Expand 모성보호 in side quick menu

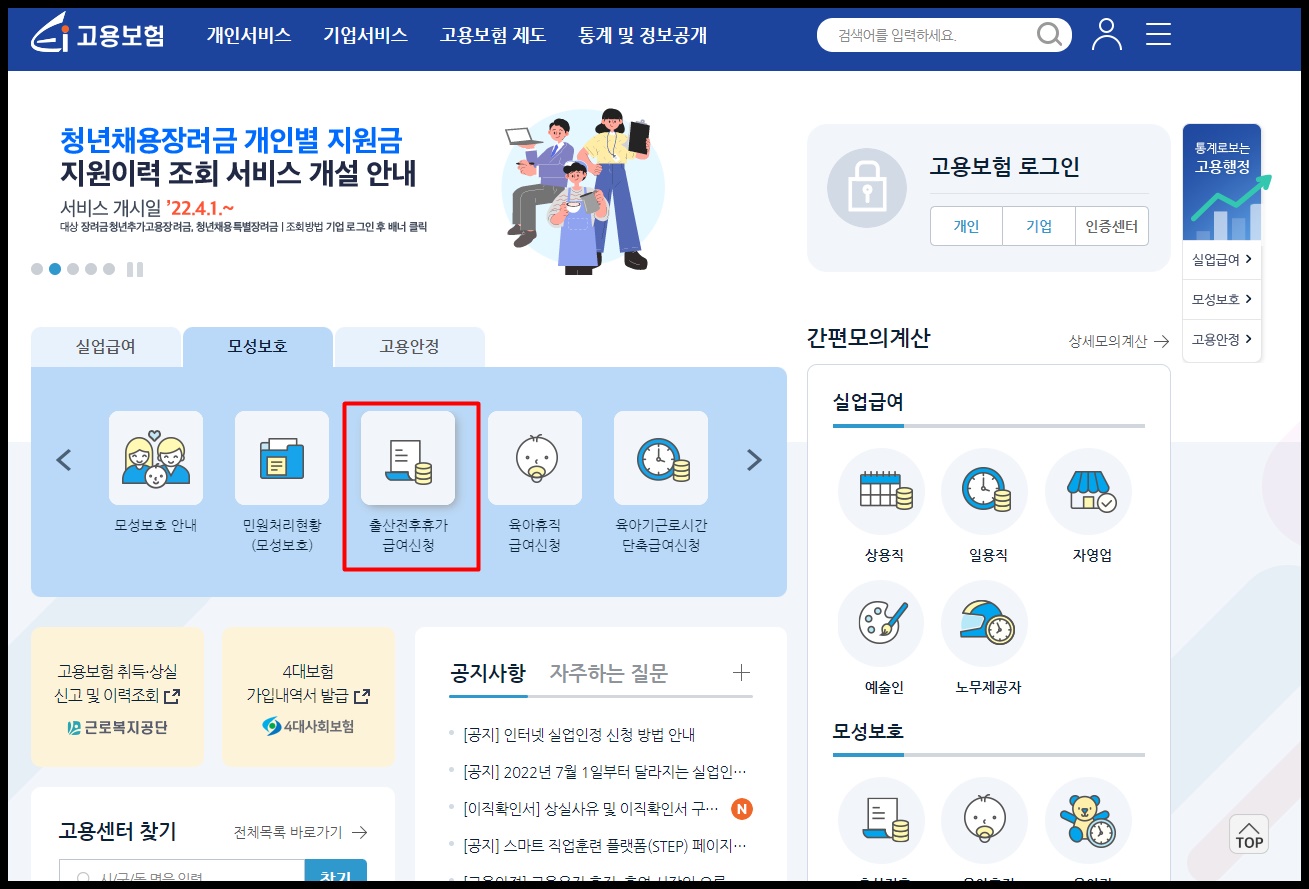1222,300
